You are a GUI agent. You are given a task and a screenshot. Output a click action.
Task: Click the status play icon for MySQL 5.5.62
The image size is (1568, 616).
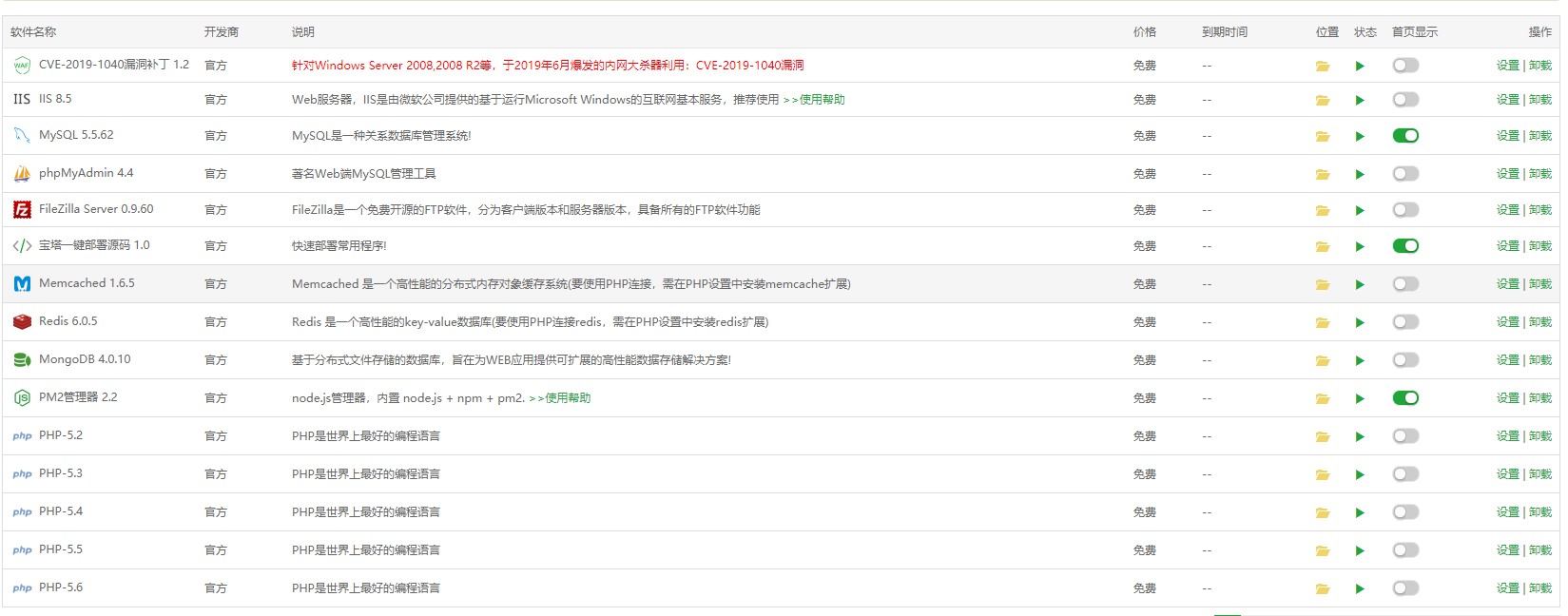click(1360, 136)
